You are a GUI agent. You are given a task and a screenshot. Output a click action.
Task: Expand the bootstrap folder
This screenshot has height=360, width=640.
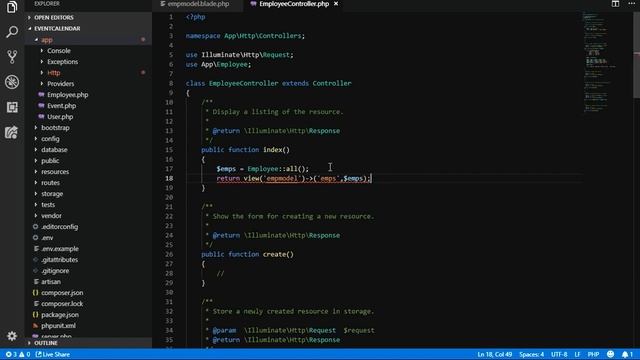(89, 128)
